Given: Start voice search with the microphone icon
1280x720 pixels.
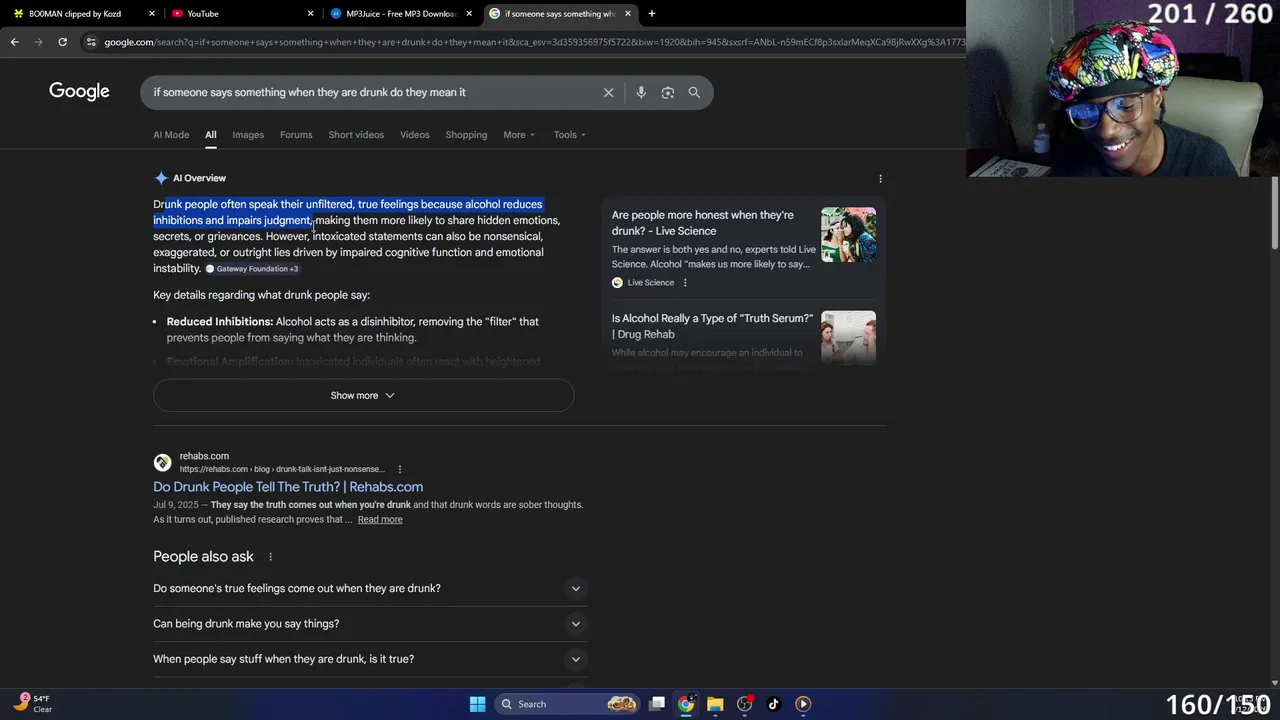Looking at the screenshot, I should [x=641, y=92].
